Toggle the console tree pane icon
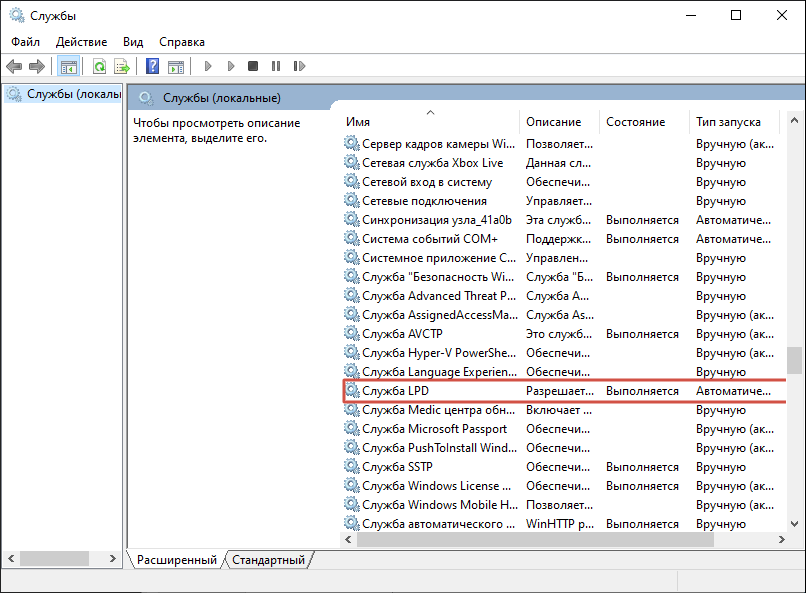 pos(68,67)
